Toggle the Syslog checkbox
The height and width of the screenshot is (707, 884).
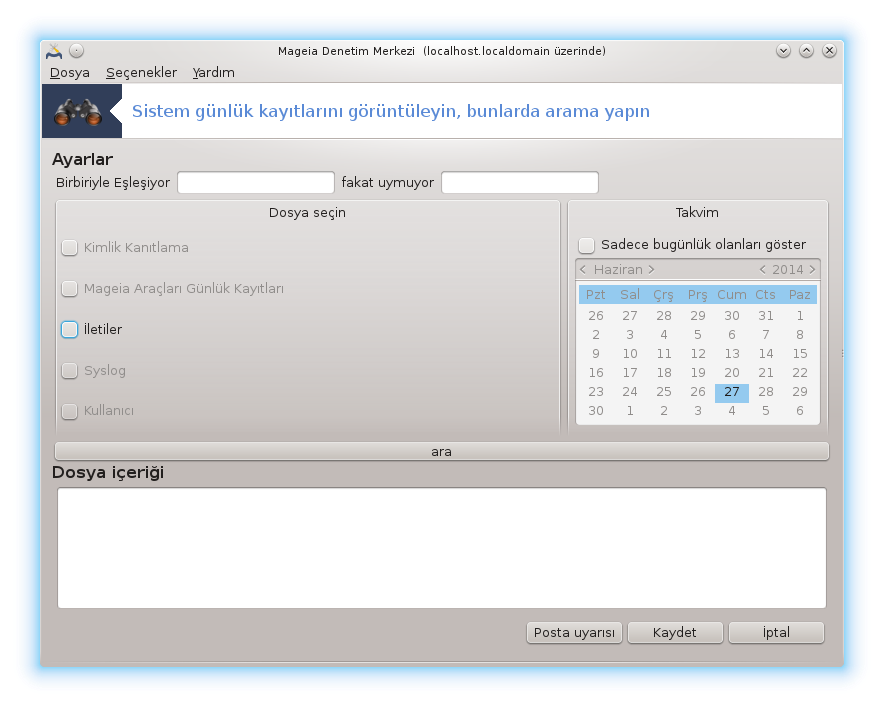[x=69, y=370]
